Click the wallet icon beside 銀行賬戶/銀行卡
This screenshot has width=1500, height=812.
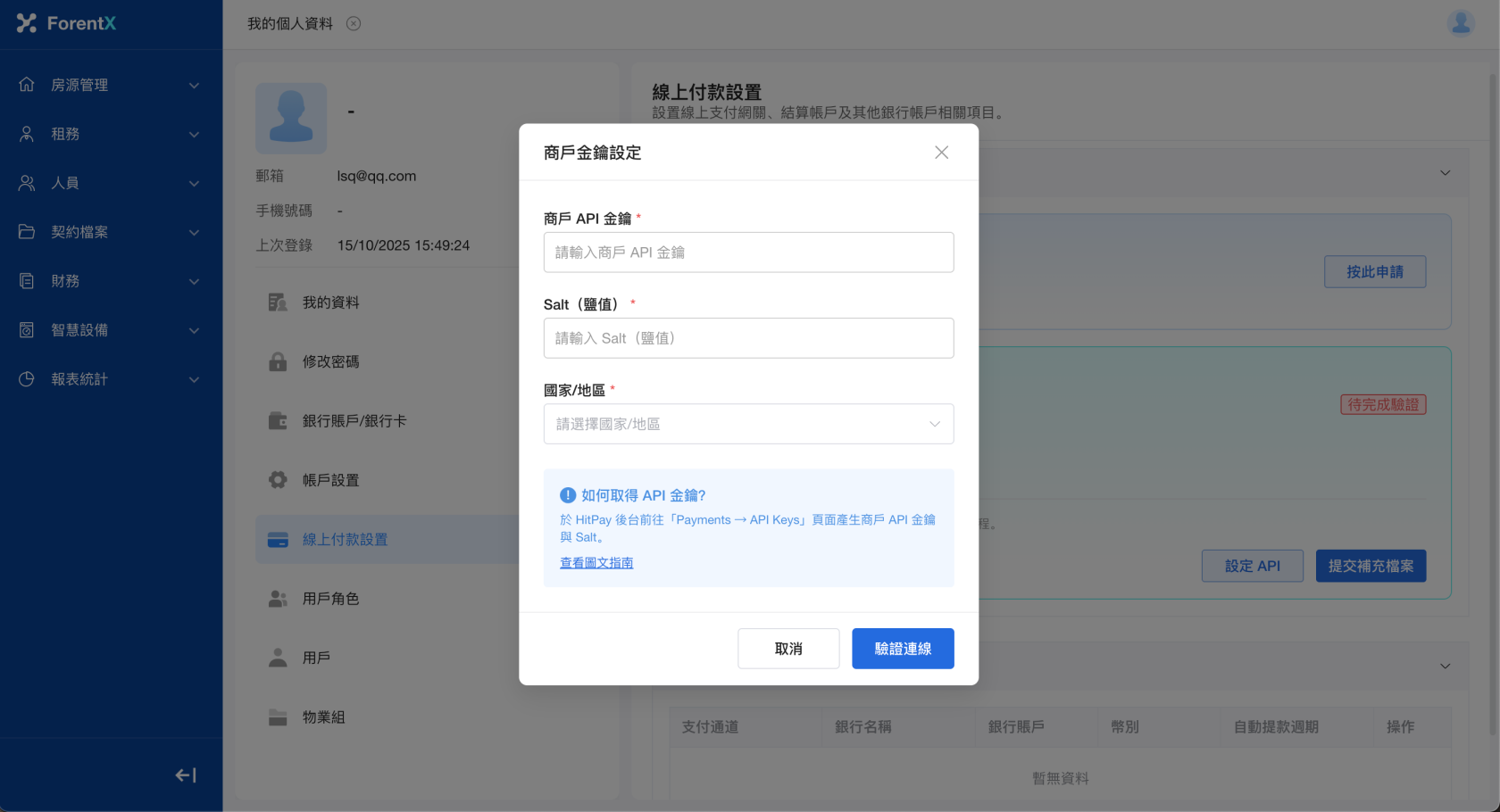[x=278, y=421]
